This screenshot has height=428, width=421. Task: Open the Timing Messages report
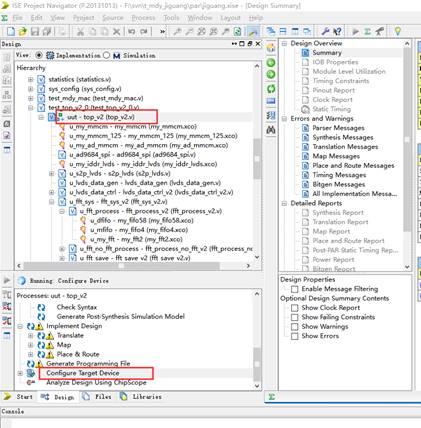click(339, 175)
